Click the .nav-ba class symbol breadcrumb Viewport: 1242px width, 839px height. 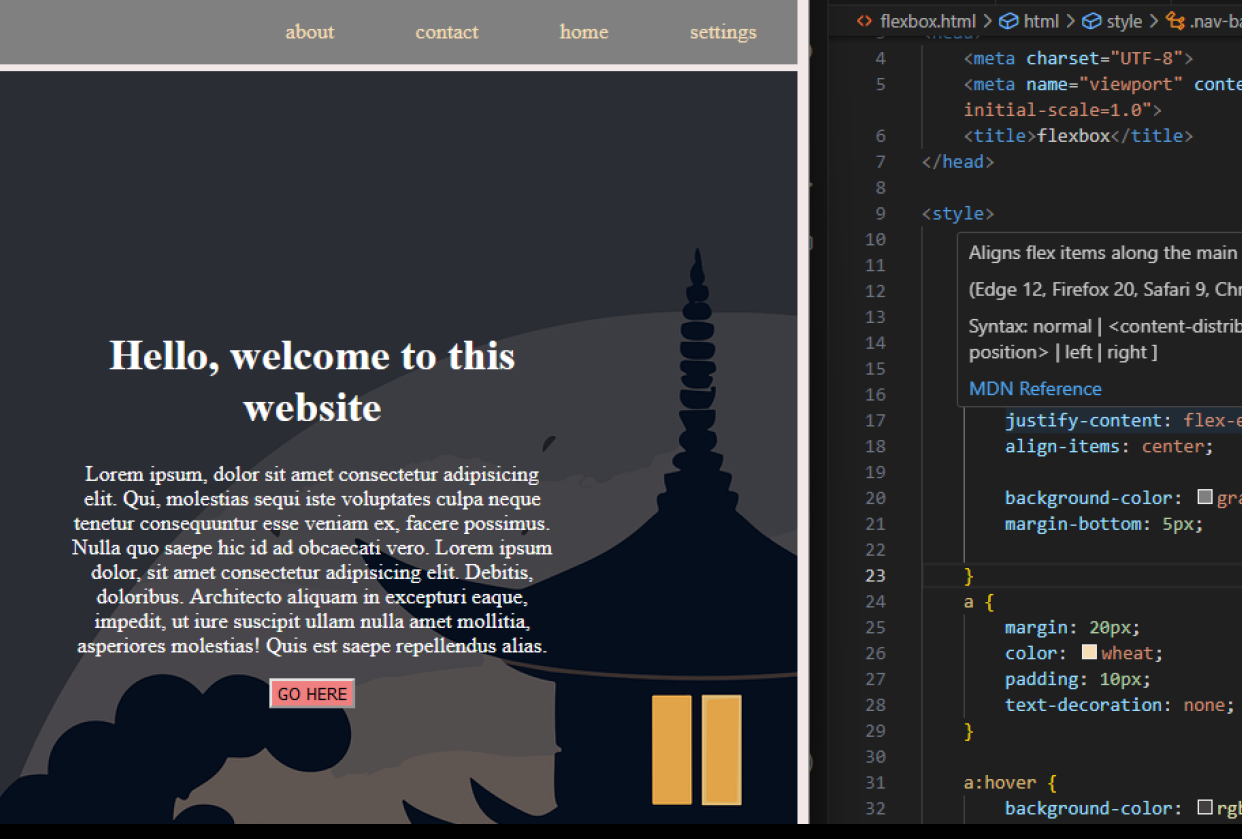point(1203,21)
